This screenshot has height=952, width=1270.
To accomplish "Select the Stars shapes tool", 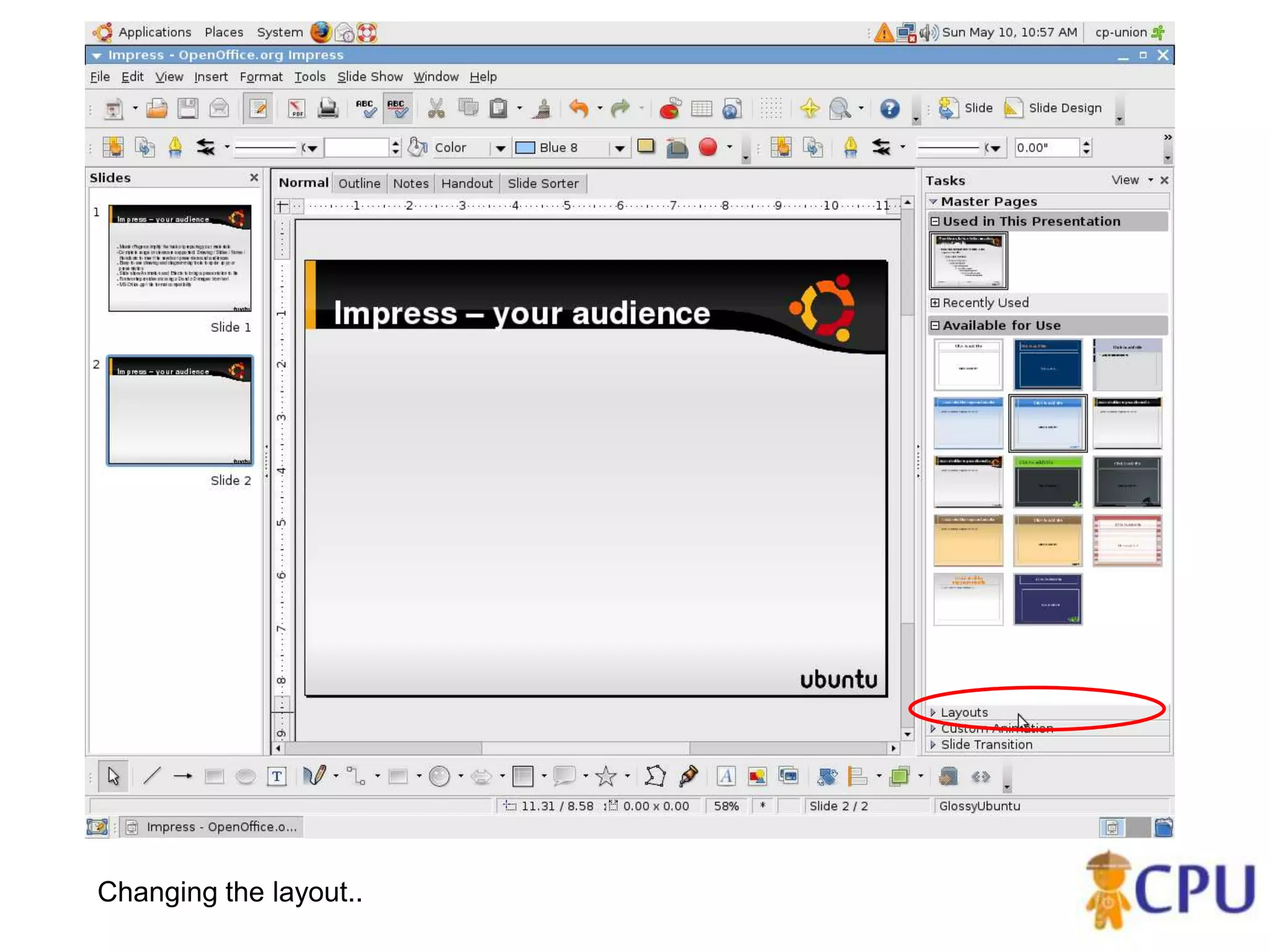I will [x=606, y=776].
